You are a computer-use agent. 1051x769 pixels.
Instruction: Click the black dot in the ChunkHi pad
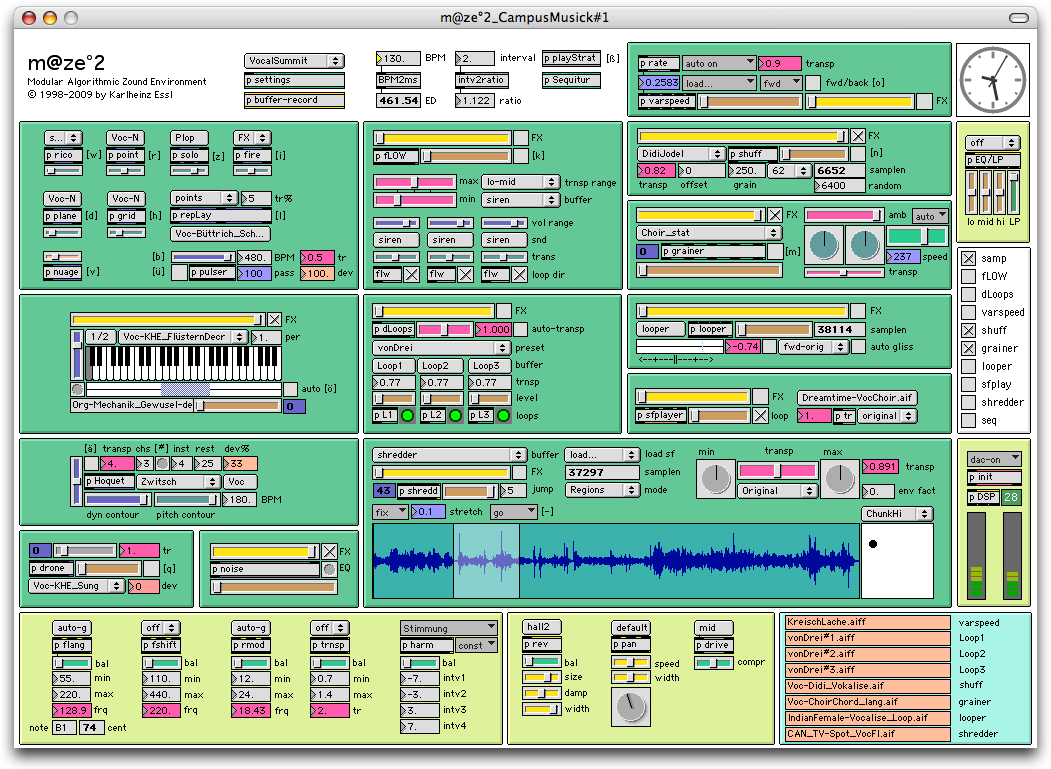point(873,544)
